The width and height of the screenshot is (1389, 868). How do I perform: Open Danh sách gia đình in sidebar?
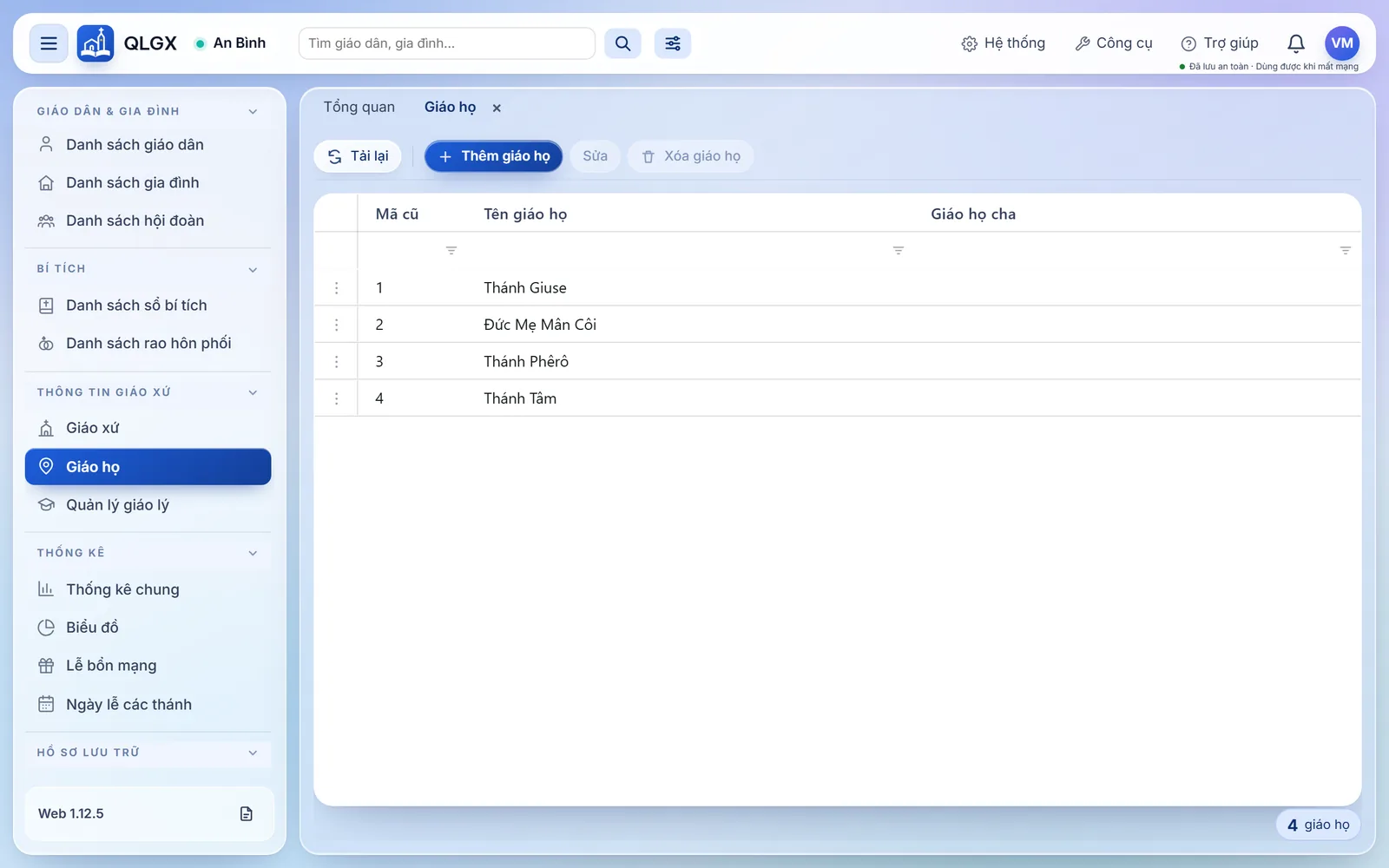click(x=148, y=183)
